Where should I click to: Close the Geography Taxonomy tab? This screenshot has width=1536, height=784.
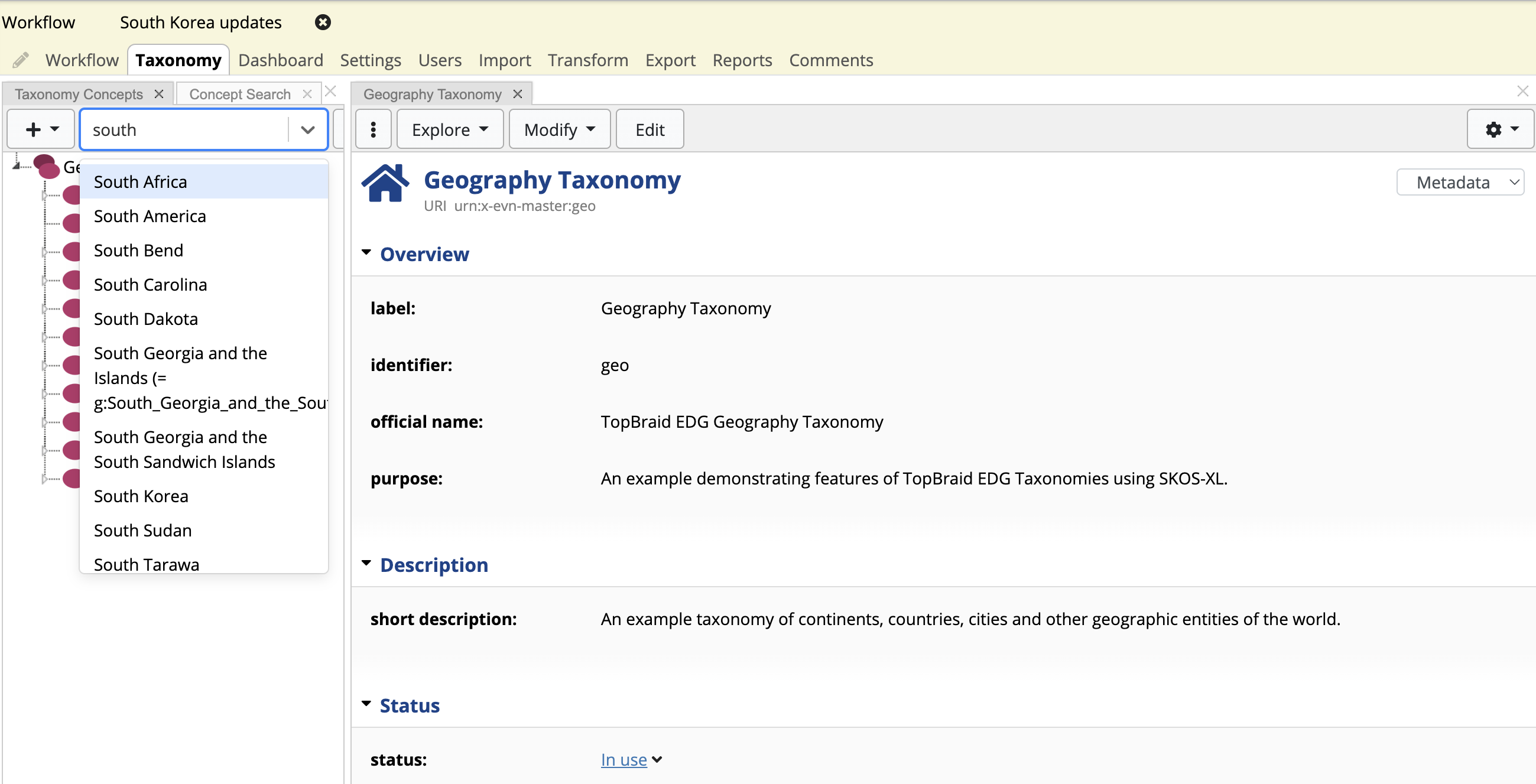pos(517,93)
